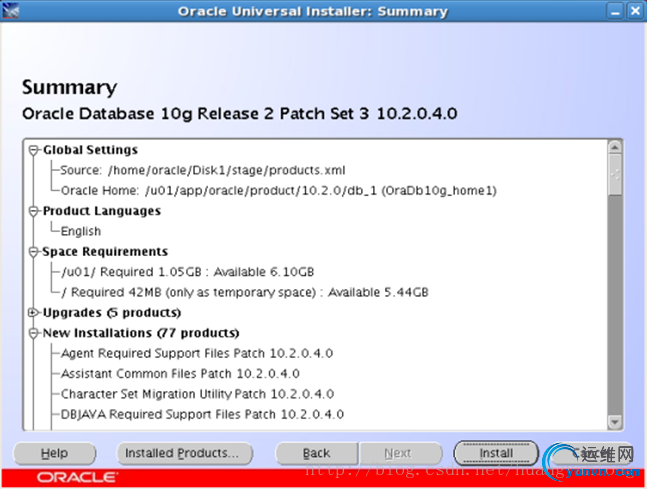Select Agent Required Support Files Patch row
647x489 pixels.
197,353
